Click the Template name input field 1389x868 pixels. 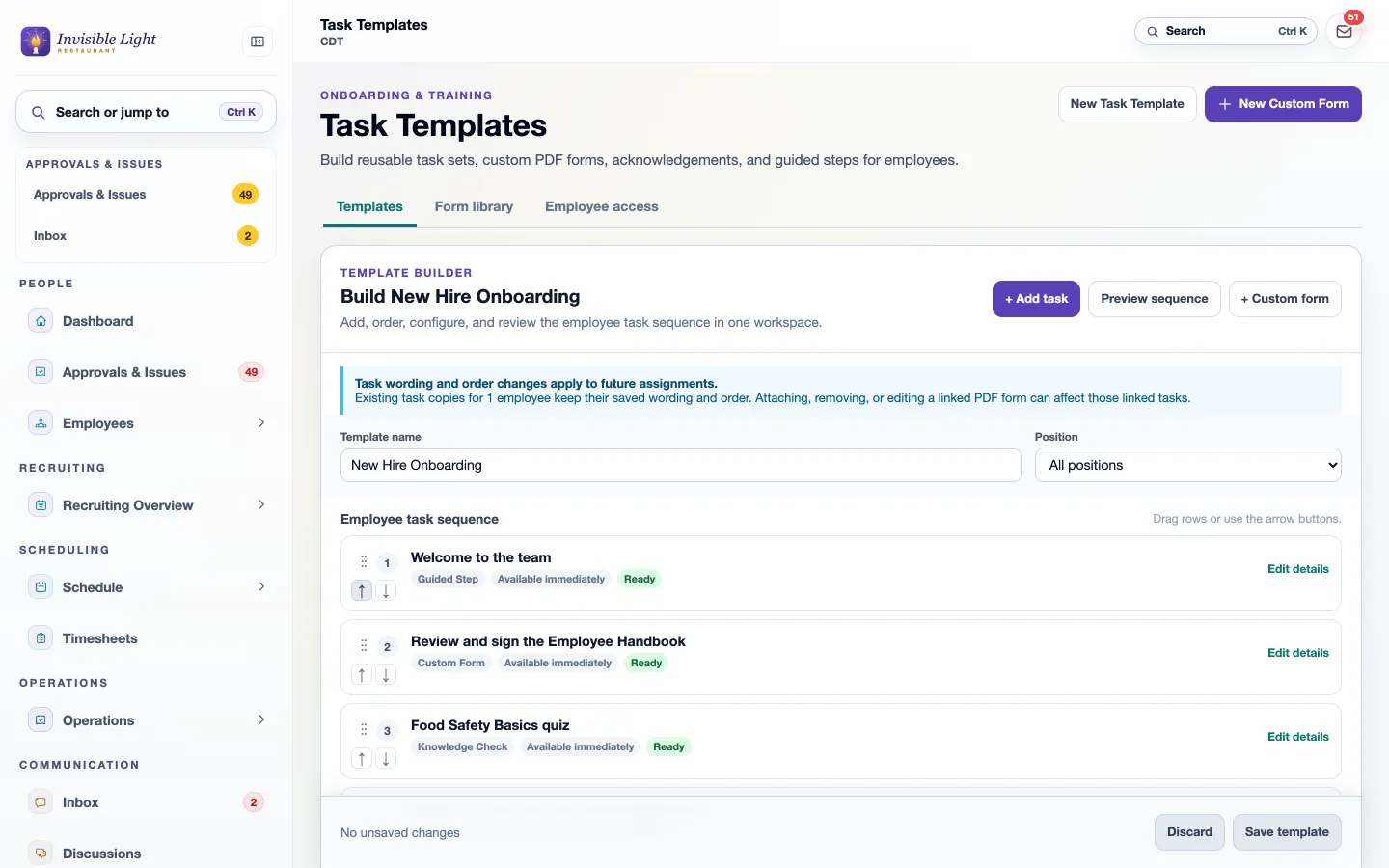coord(681,465)
